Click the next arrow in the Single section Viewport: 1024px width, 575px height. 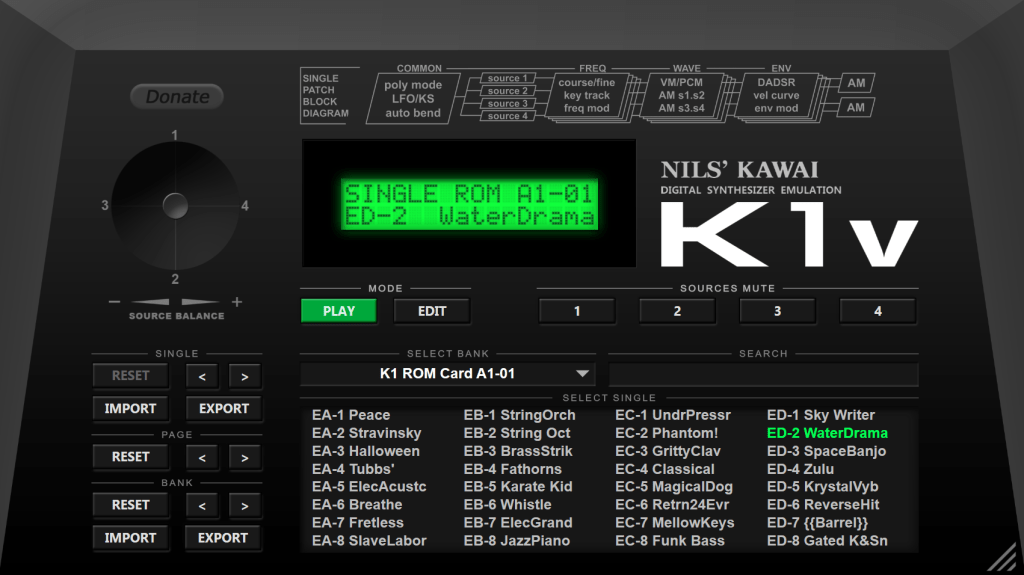click(x=244, y=376)
